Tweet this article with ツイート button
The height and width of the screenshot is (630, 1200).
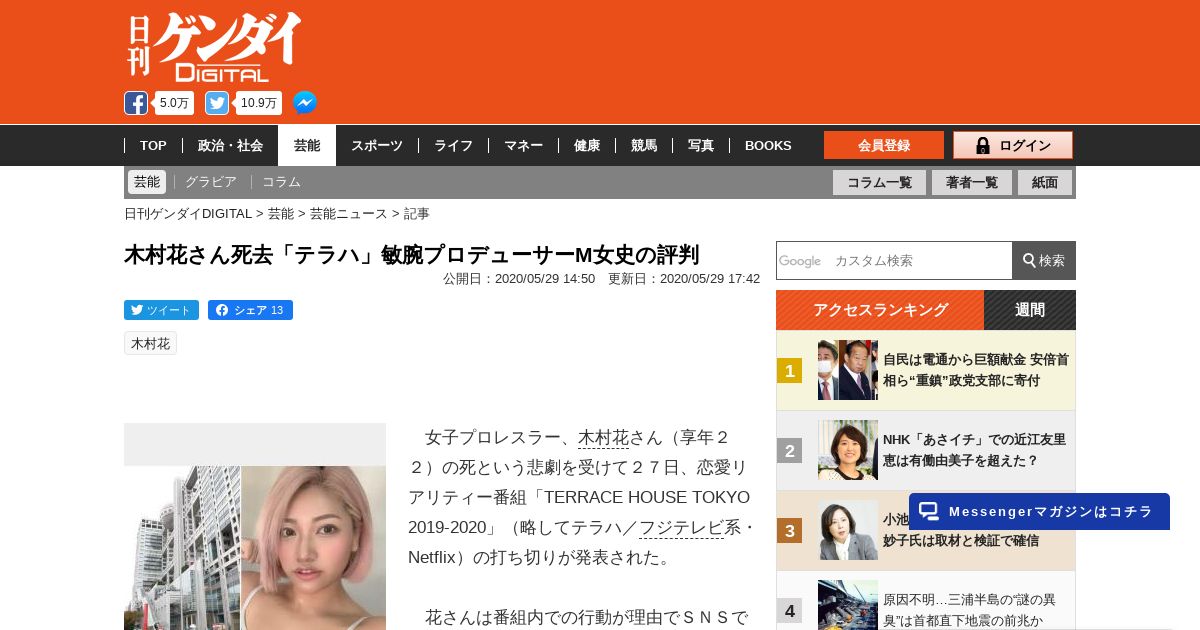pyautogui.click(x=161, y=310)
